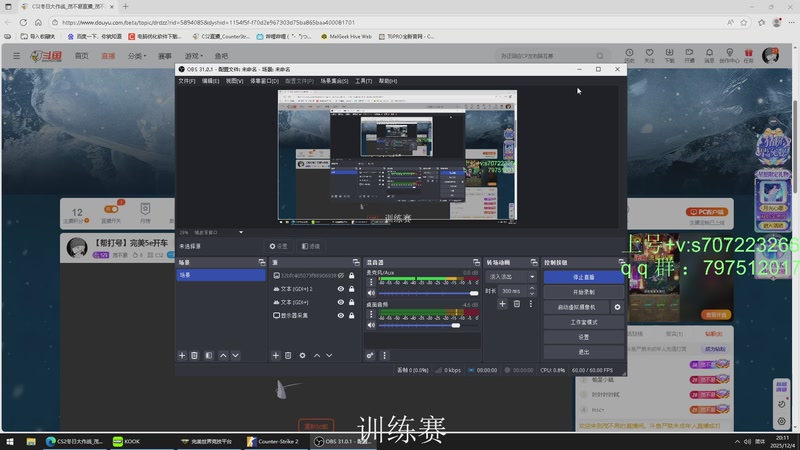Viewport: 800px width, 450px height.
Task: Open the OBS 编辑(E) menu
Action: tap(210, 81)
